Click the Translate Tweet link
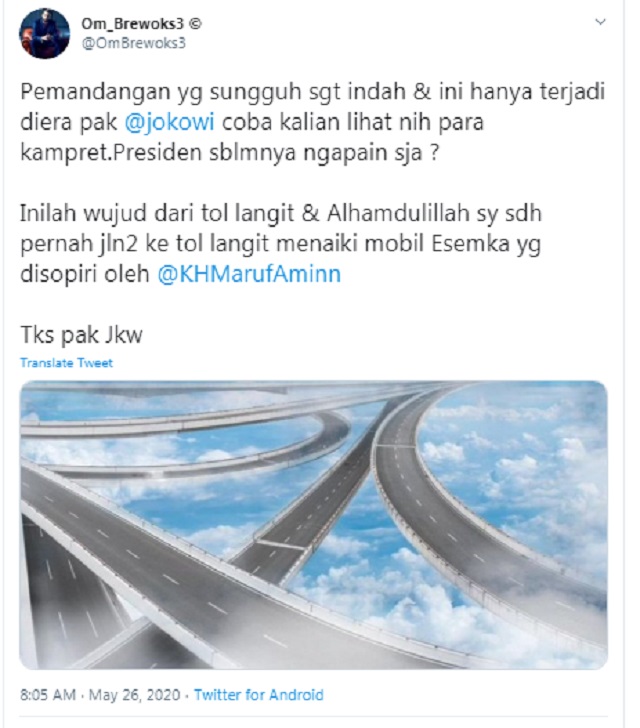Viewport: 640px width, 728px height. click(x=66, y=363)
